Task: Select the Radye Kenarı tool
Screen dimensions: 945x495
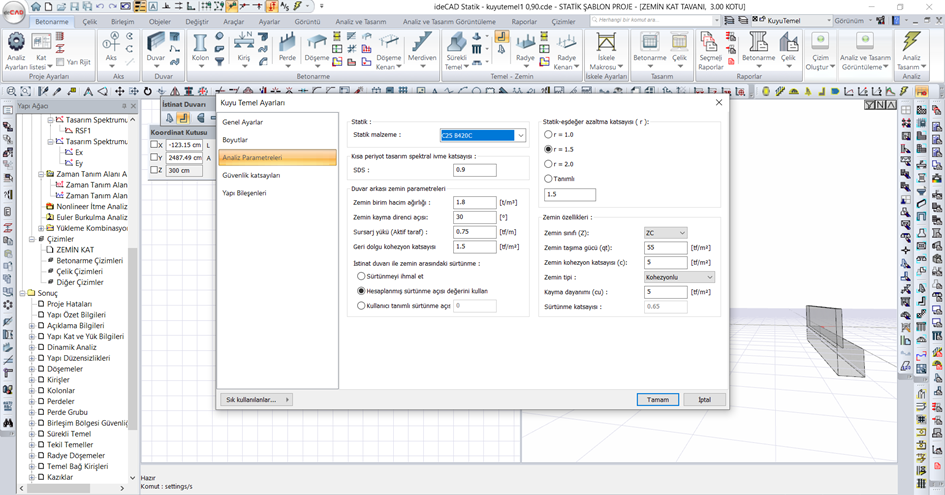Action: click(566, 51)
